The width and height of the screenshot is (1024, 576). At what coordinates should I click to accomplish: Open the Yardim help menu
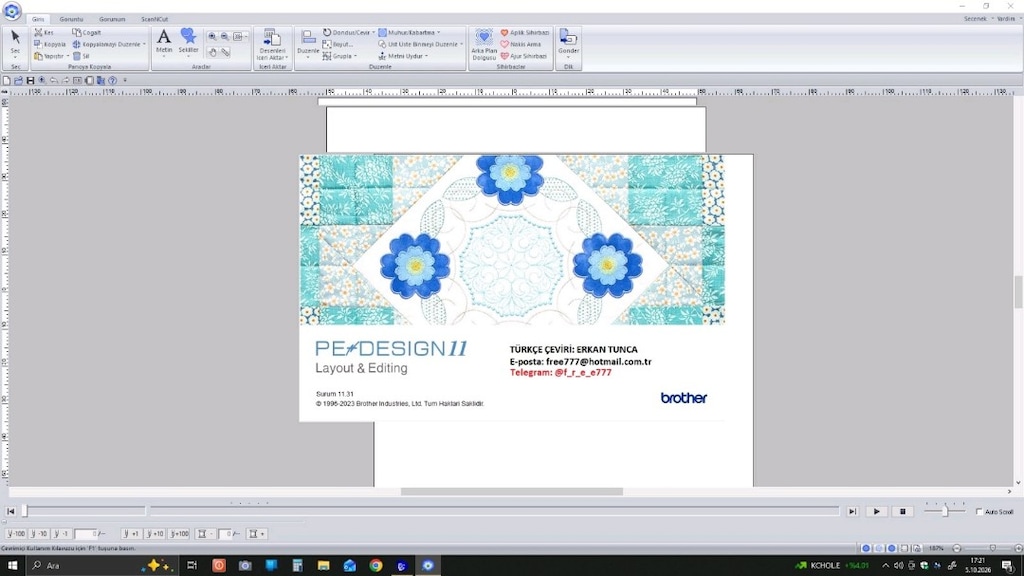point(1008,19)
